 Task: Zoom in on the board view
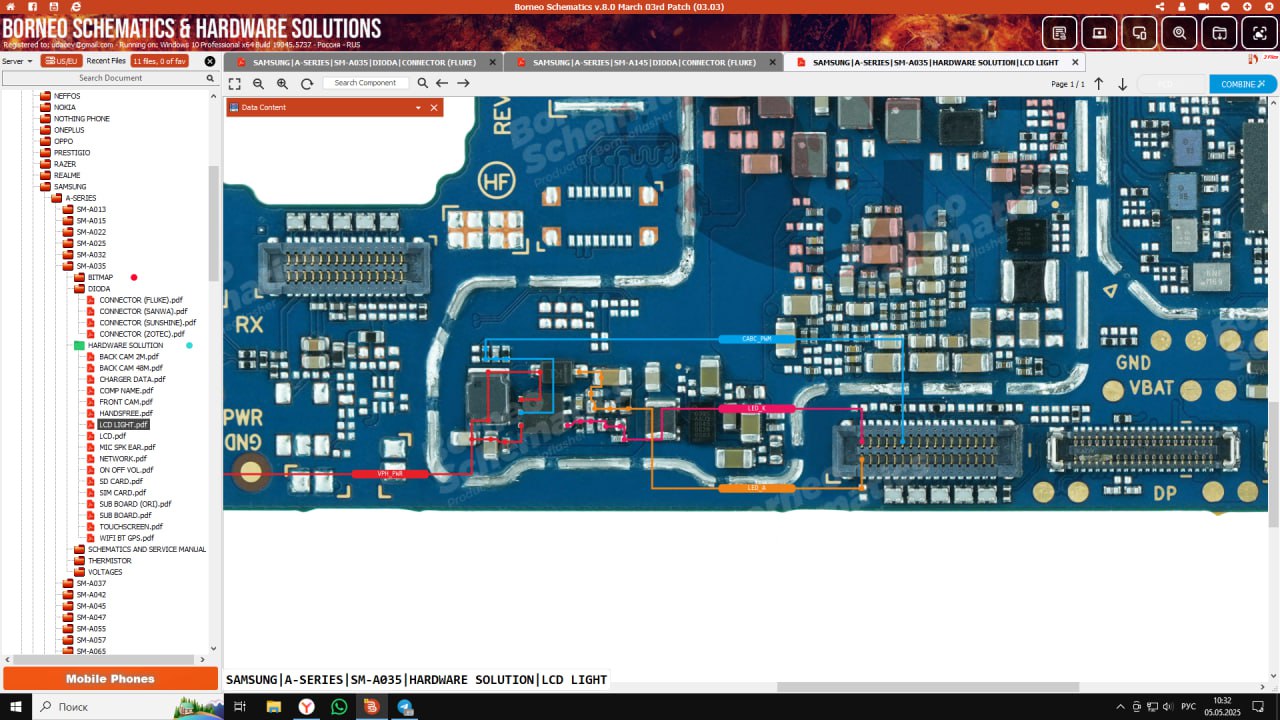click(283, 84)
